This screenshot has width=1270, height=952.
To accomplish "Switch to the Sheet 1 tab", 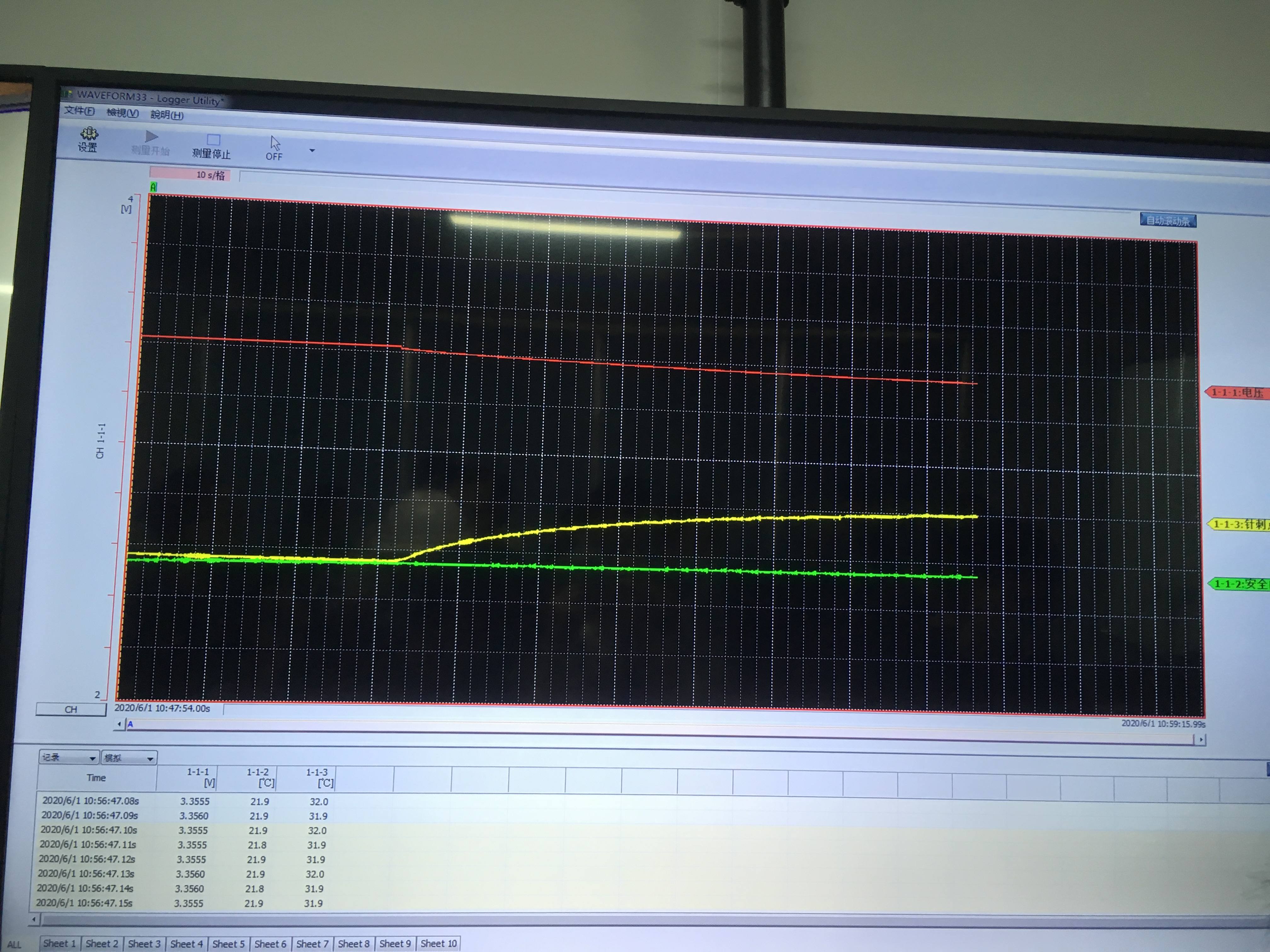I will pos(59,943).
